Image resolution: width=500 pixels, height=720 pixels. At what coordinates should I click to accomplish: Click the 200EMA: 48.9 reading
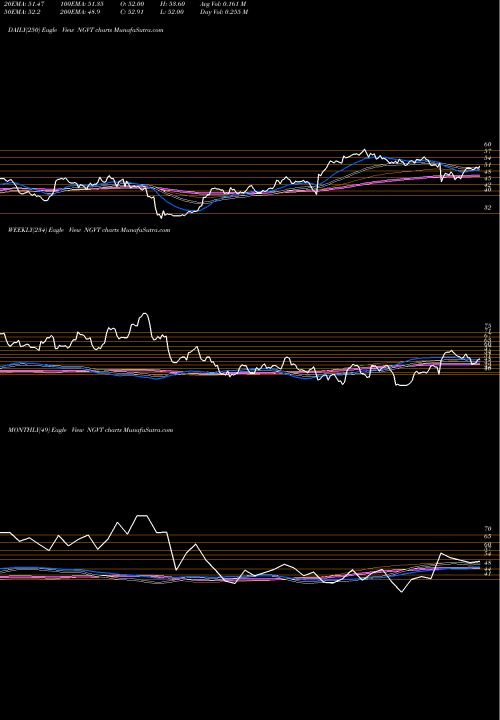[x=79, y=12]
